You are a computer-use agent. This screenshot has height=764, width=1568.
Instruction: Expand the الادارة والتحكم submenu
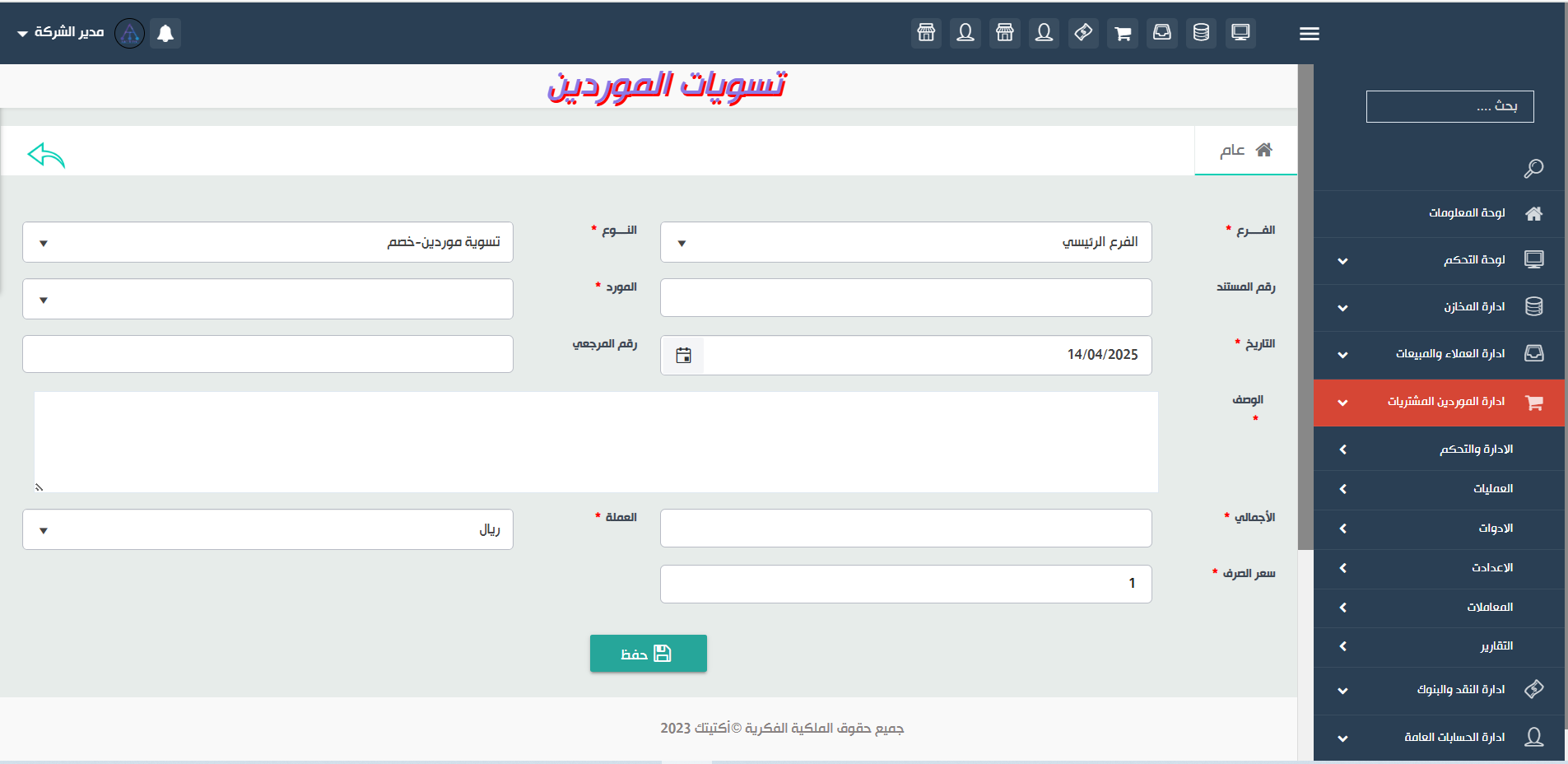tap(1439, 450)
